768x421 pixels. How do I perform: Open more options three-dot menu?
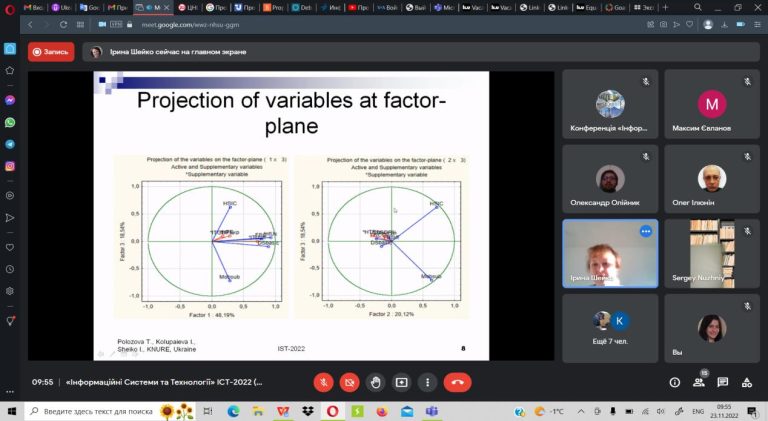428,382
